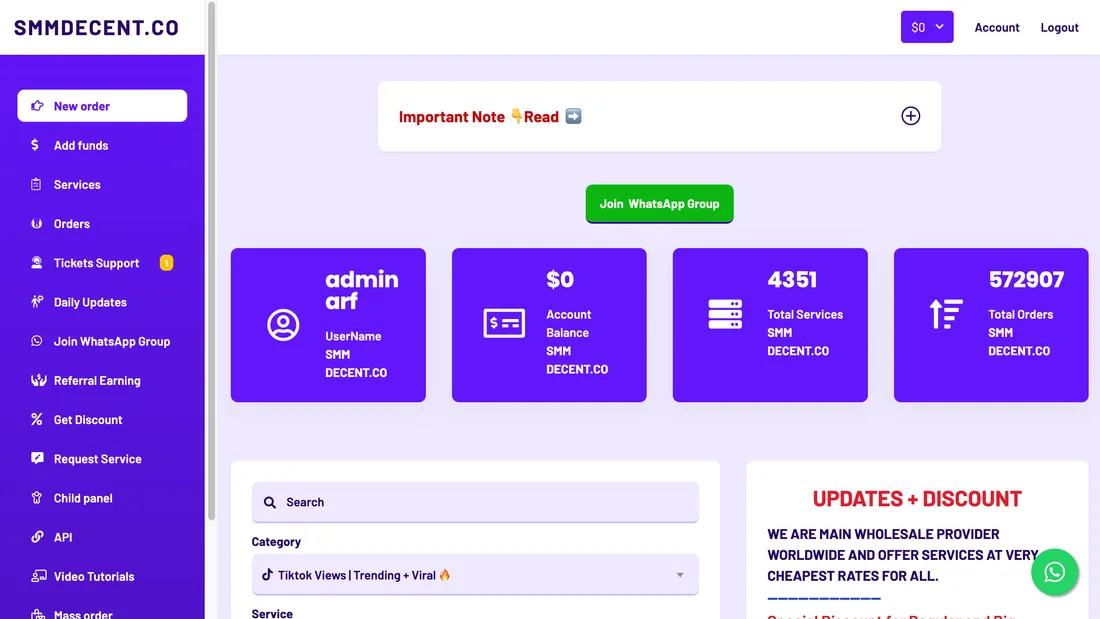The width and height of the screenshot is (1100, 619).
Task: Select Get Discount in the sidebar
Action: tap(102, 420)
